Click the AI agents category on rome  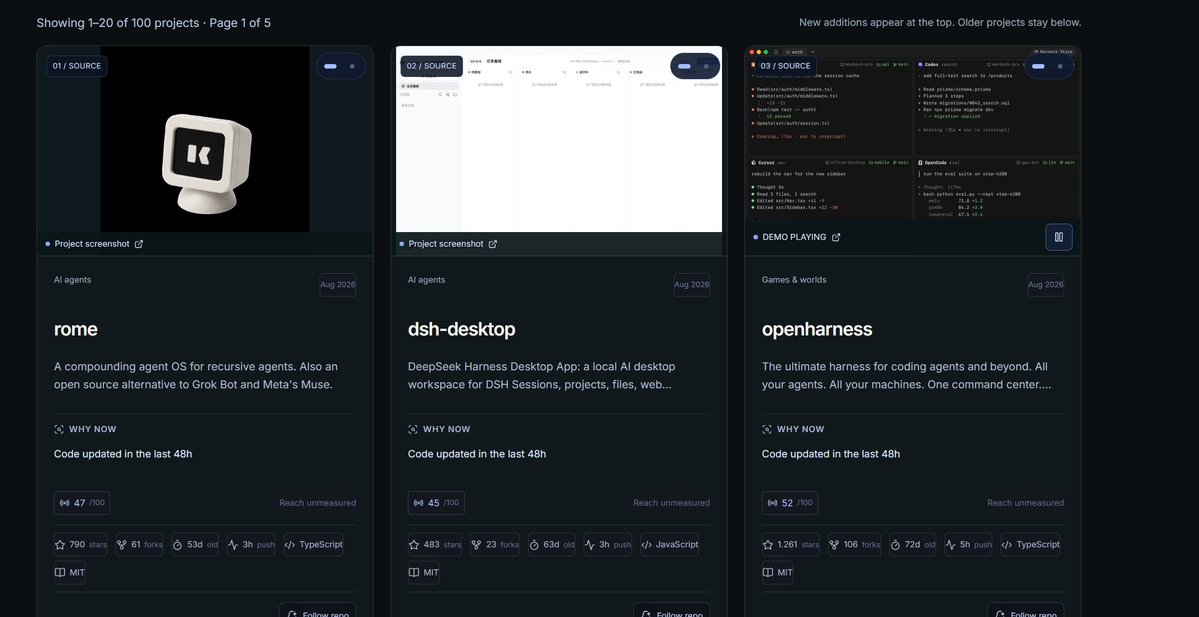pyautogui.click(x=73, y=280)
